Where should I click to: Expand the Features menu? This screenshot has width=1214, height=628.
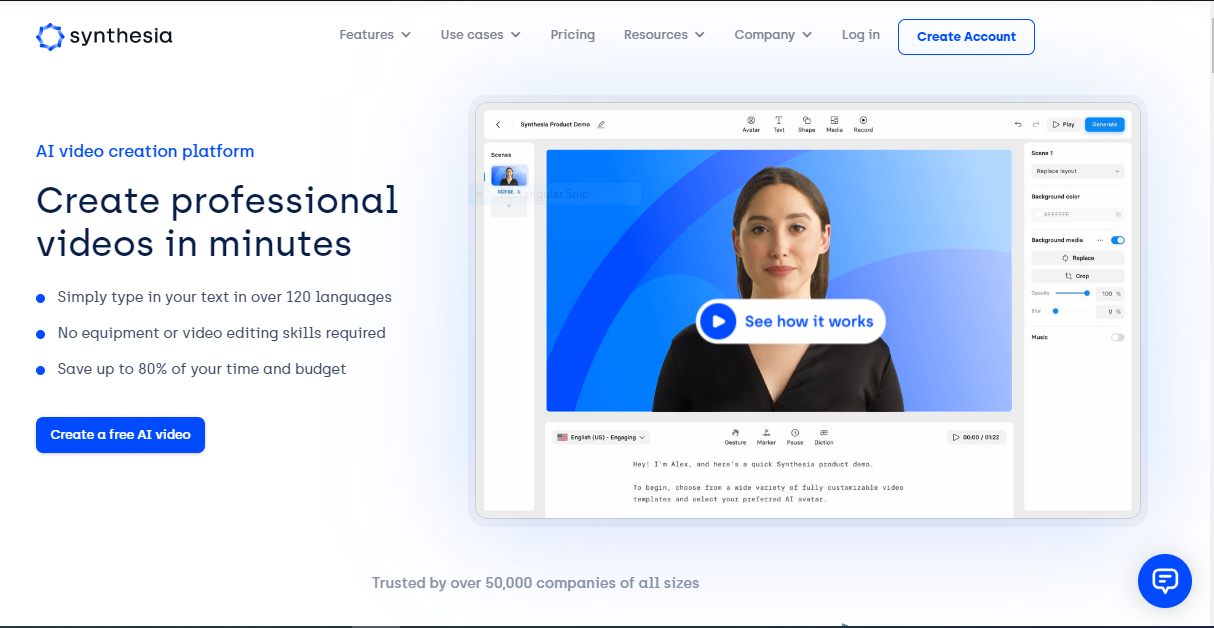[x=375, y=35]
